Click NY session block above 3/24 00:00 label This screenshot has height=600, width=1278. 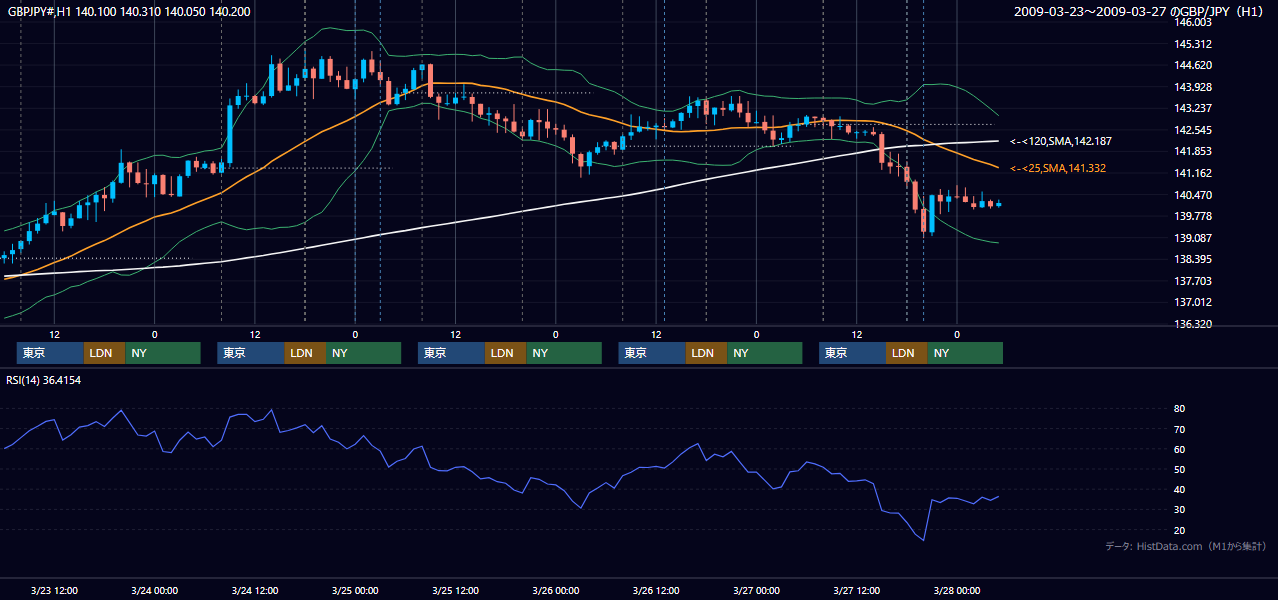[x=162, y=353]
